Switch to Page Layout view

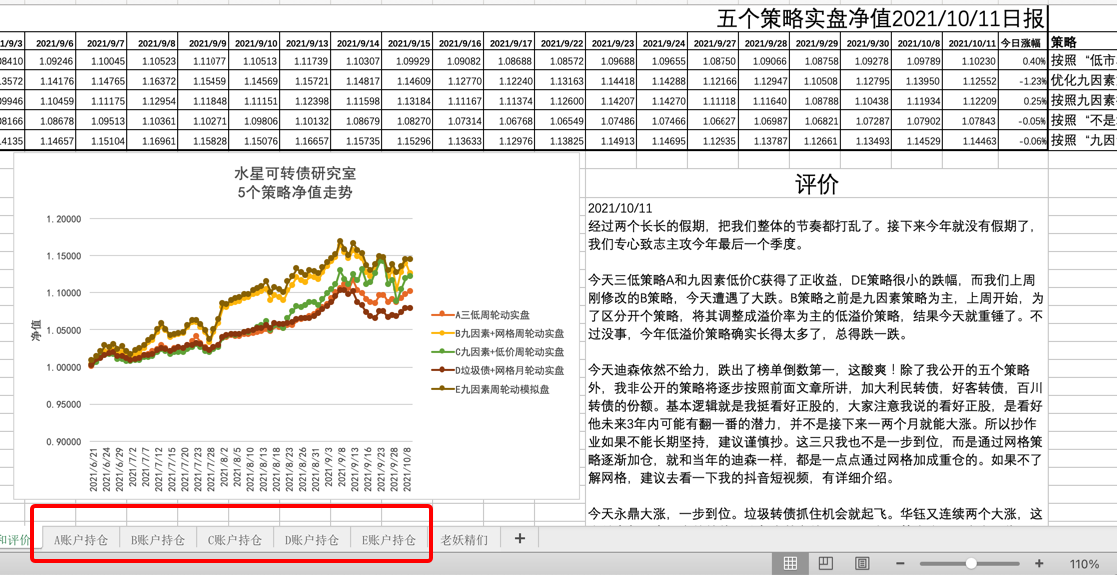pos(826,564)
